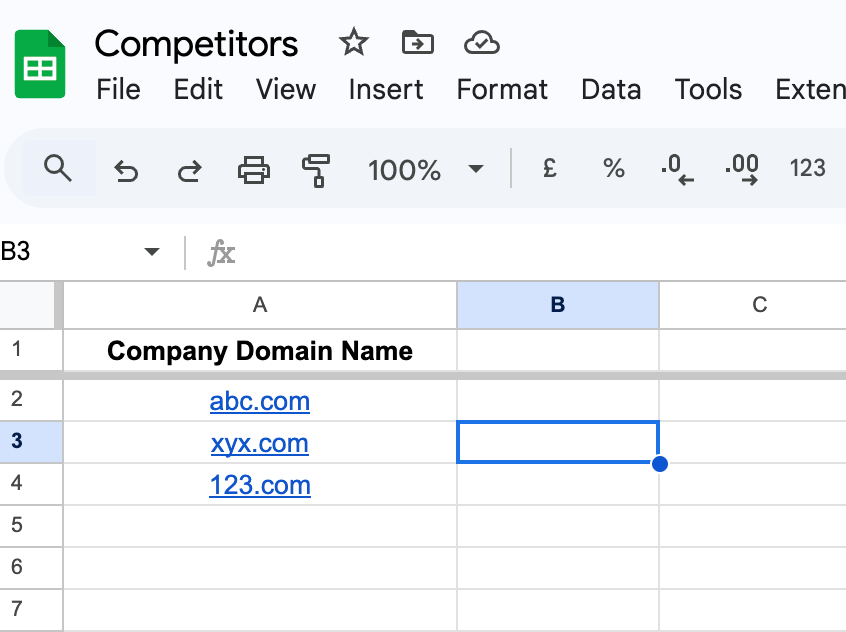Viewport: 846px width, 632px height.
Task: Redo the last undone action
Action: pos(188,170)
